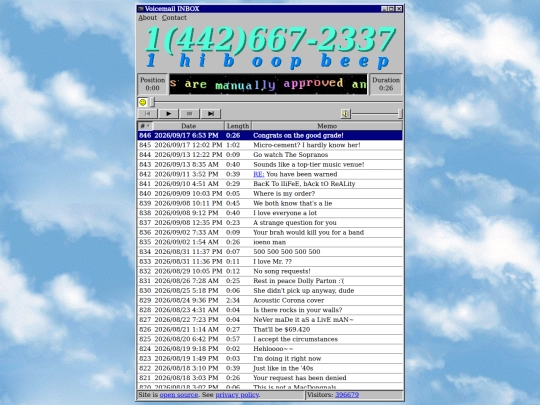Select voicemail 821 Your request has been denied
The width and height of the screenshot is (540, 405).
[270, 377]
